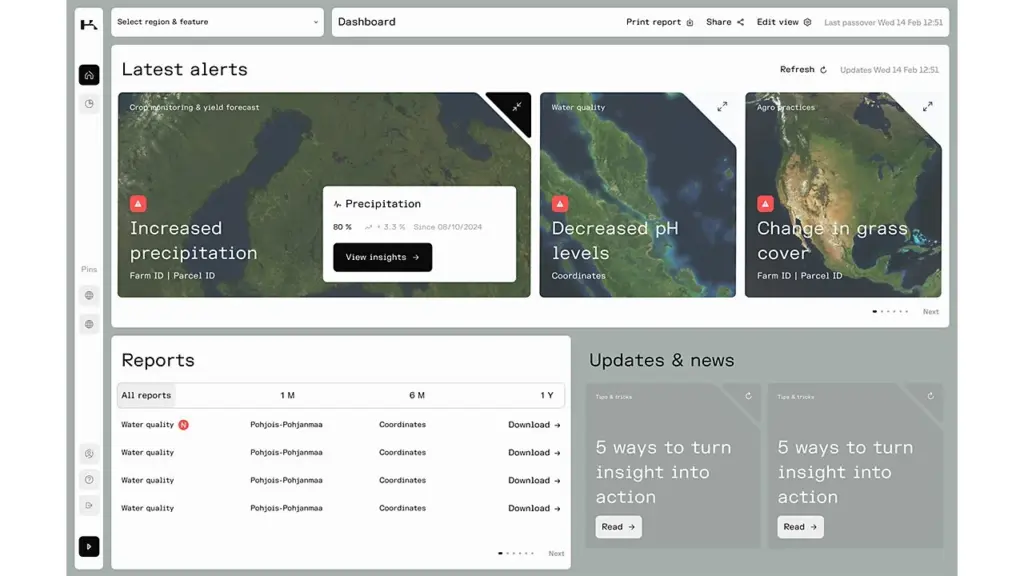1024x576 pixels.
Task: Open the Select region & feature dropdown
Action: click(217, 22)
